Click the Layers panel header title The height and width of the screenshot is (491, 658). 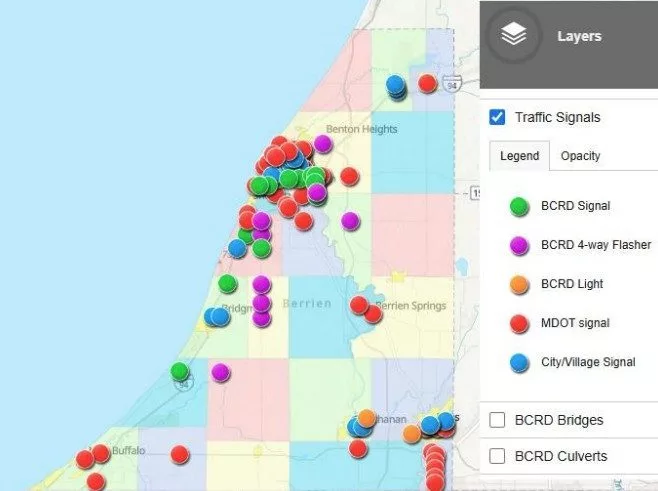579,36
